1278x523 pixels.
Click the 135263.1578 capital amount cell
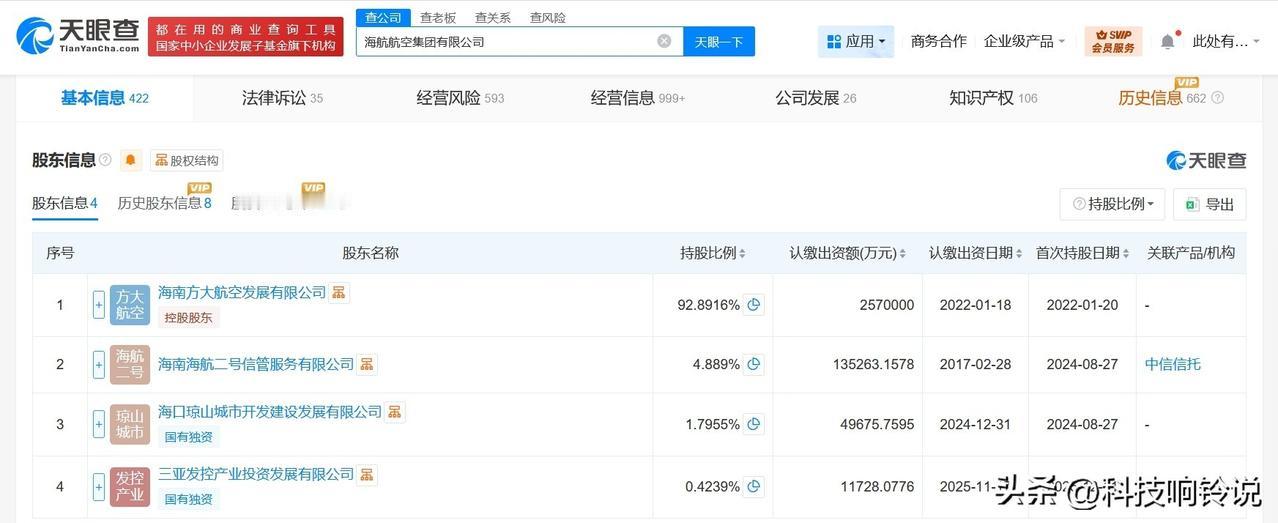pyautogui.click(x=848, y=365)
